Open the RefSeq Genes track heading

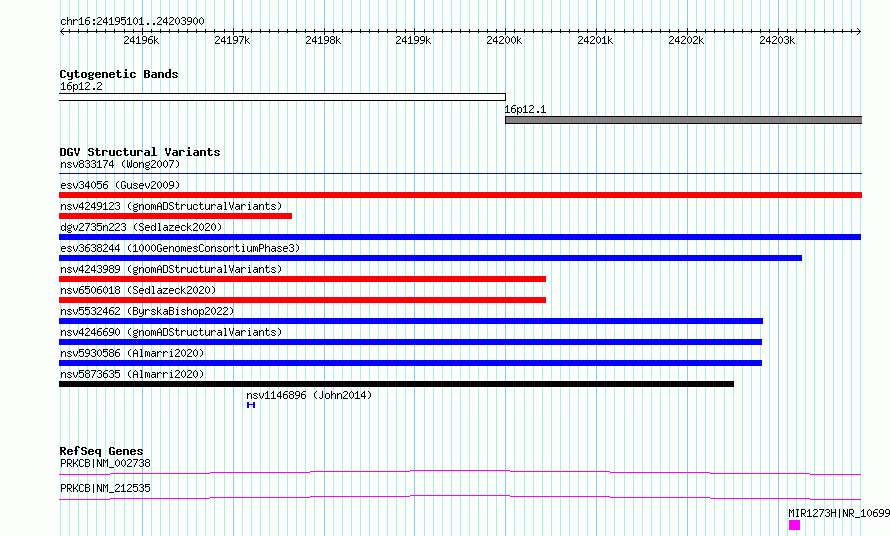click(x=101, y=451)
